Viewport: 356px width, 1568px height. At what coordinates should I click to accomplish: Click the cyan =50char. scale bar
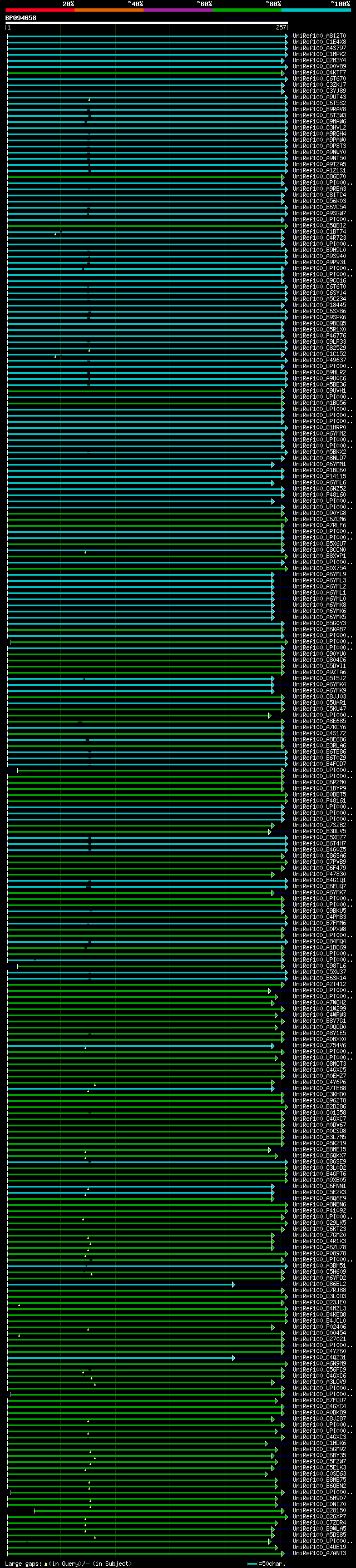point(252,1564)
